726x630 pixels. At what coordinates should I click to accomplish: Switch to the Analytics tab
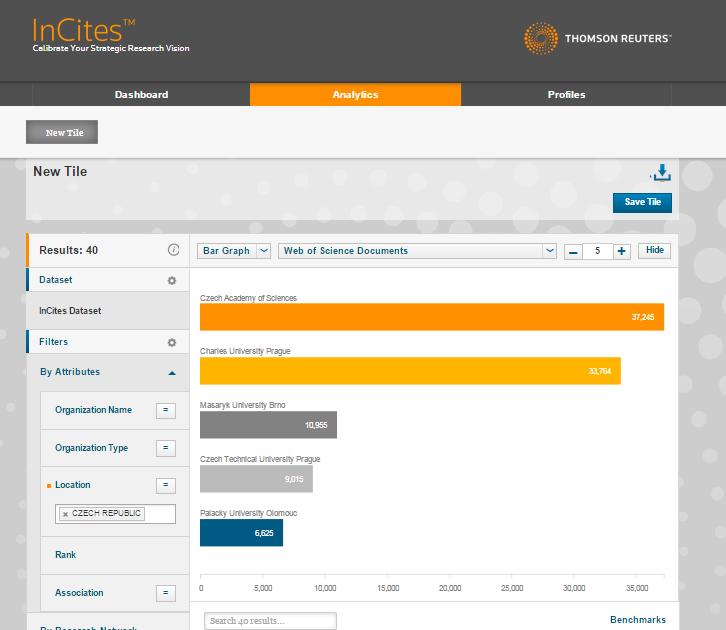355,94
